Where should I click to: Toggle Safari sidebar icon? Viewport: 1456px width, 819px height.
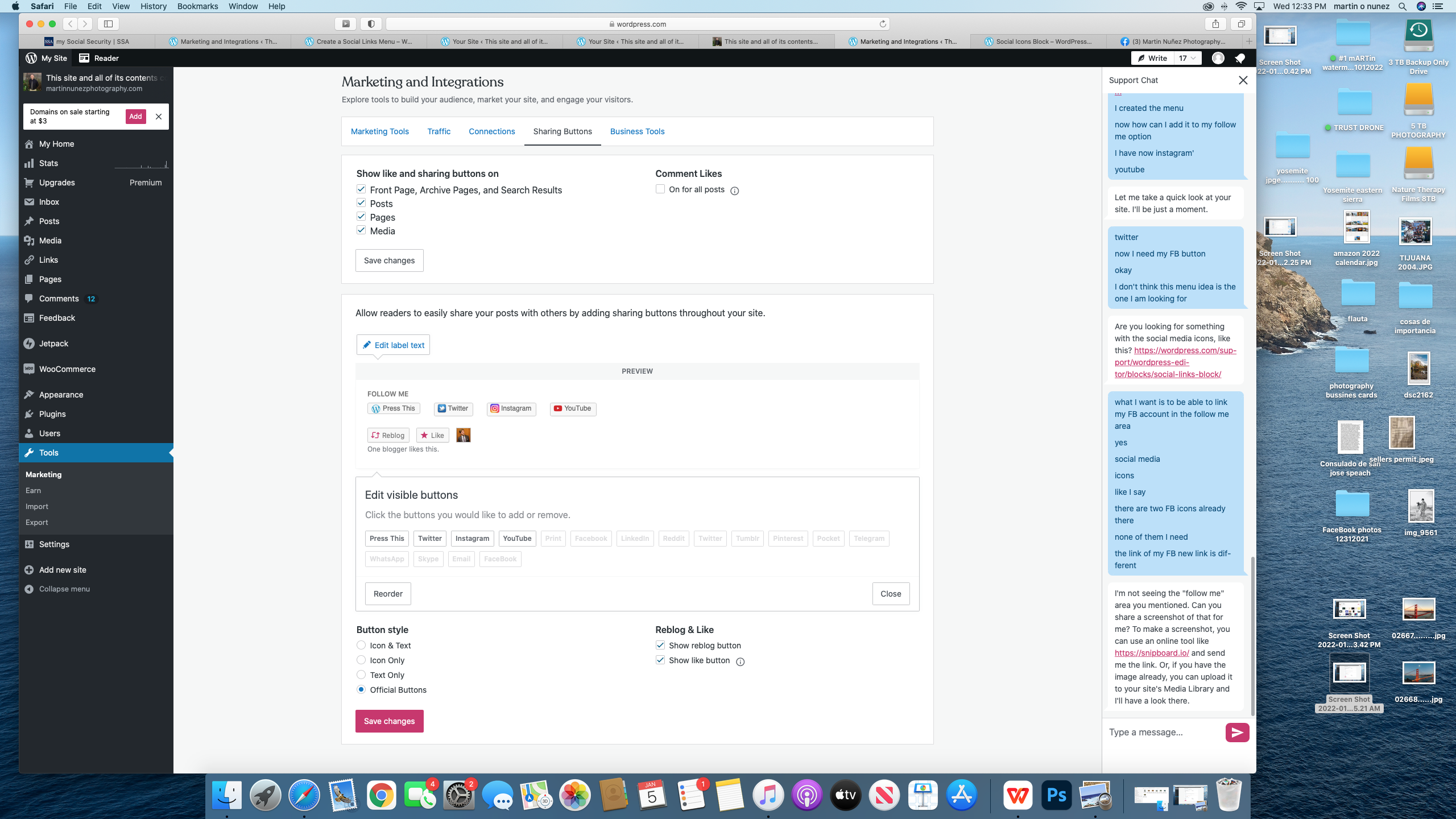pos(108,24)
